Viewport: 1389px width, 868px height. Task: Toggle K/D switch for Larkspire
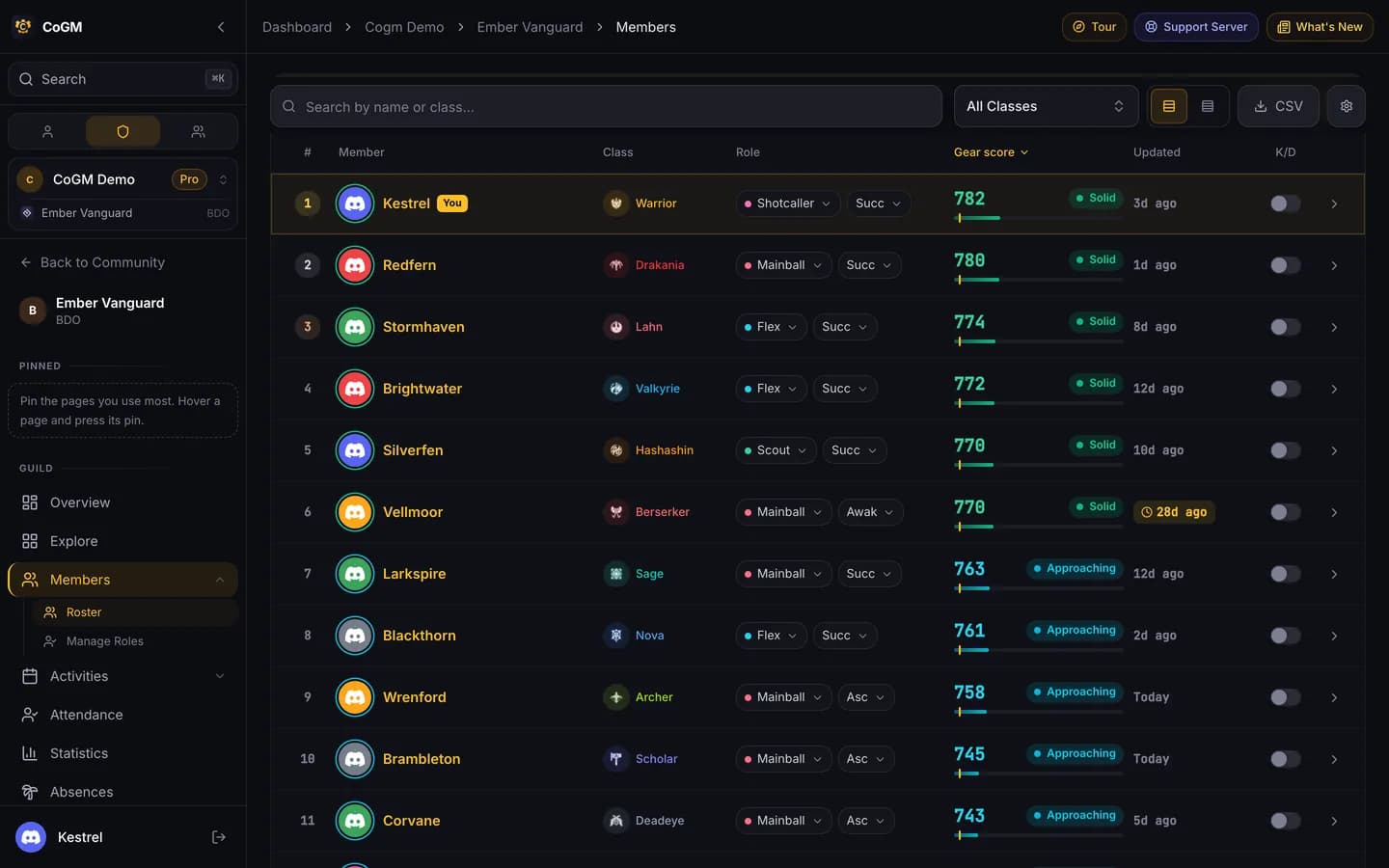click(1285, 574)
